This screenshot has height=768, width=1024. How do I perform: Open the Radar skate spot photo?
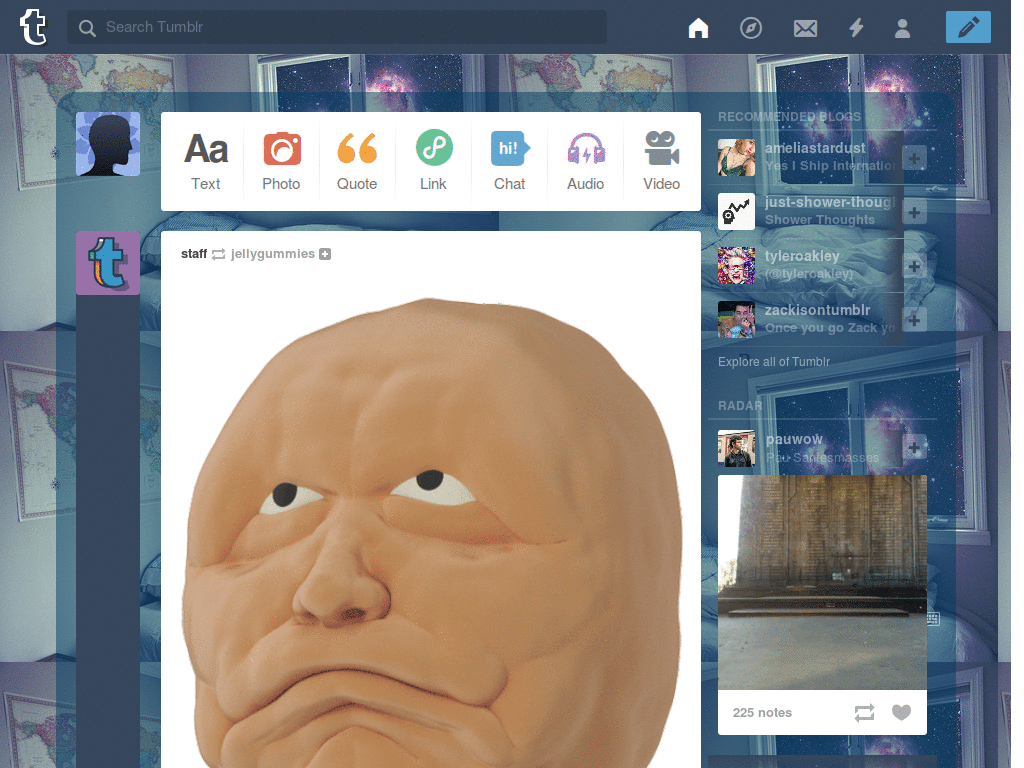click(x=822, y=582)
